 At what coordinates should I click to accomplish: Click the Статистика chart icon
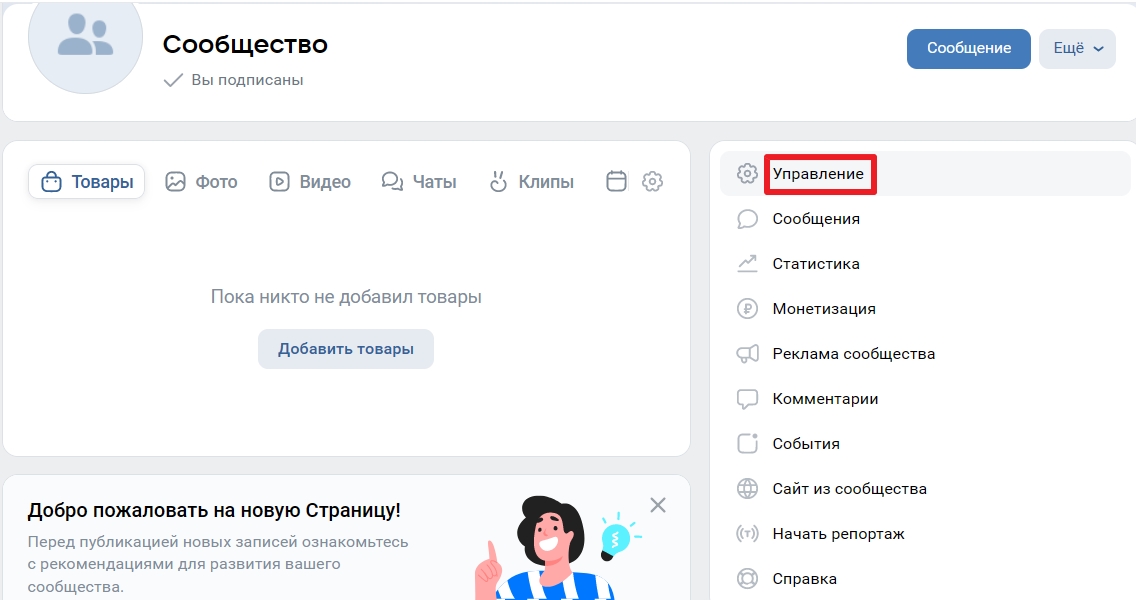pos(747,264)
